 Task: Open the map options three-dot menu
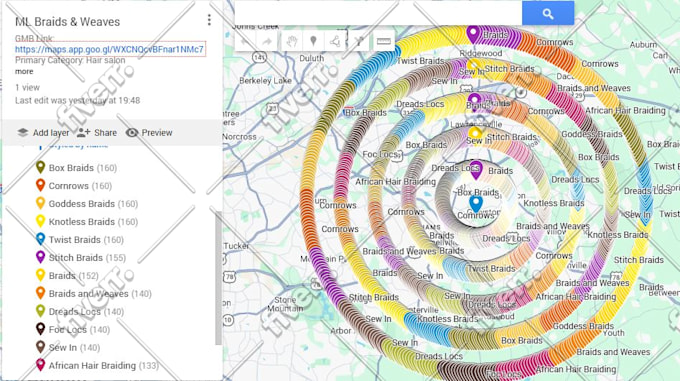tap(209, 20)
